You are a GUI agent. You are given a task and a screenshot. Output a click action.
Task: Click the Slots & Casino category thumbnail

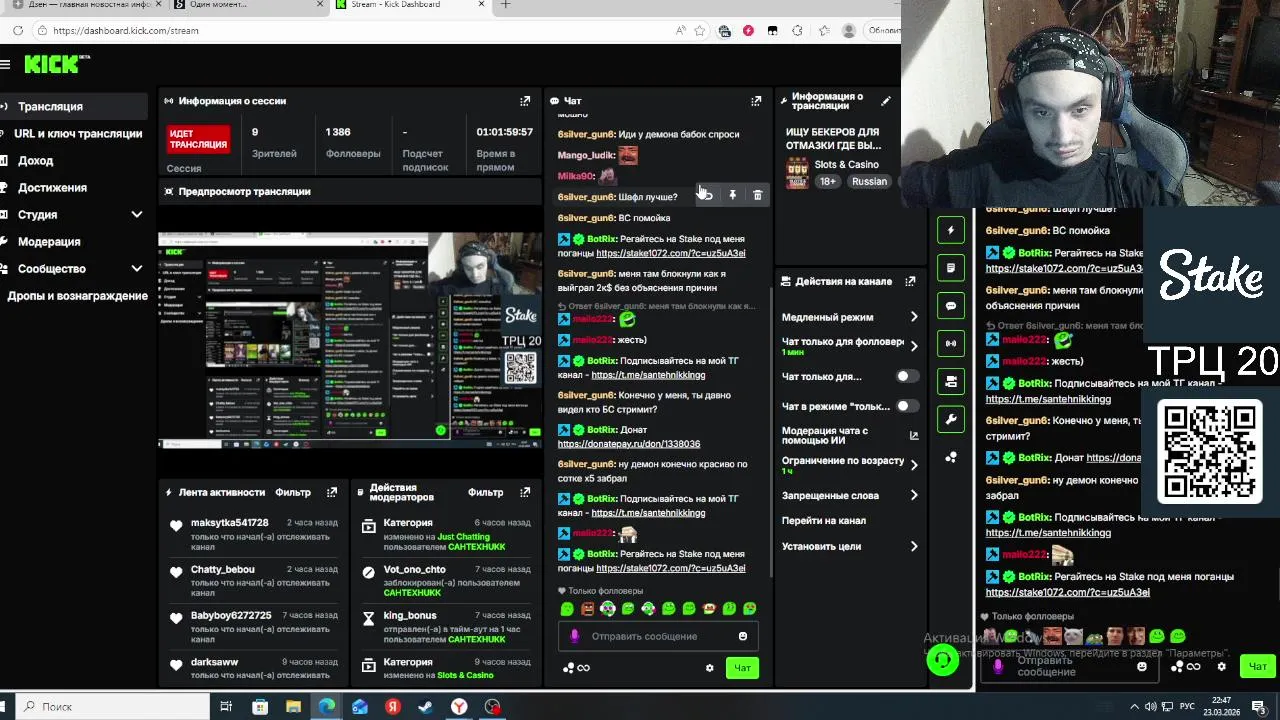797,173
